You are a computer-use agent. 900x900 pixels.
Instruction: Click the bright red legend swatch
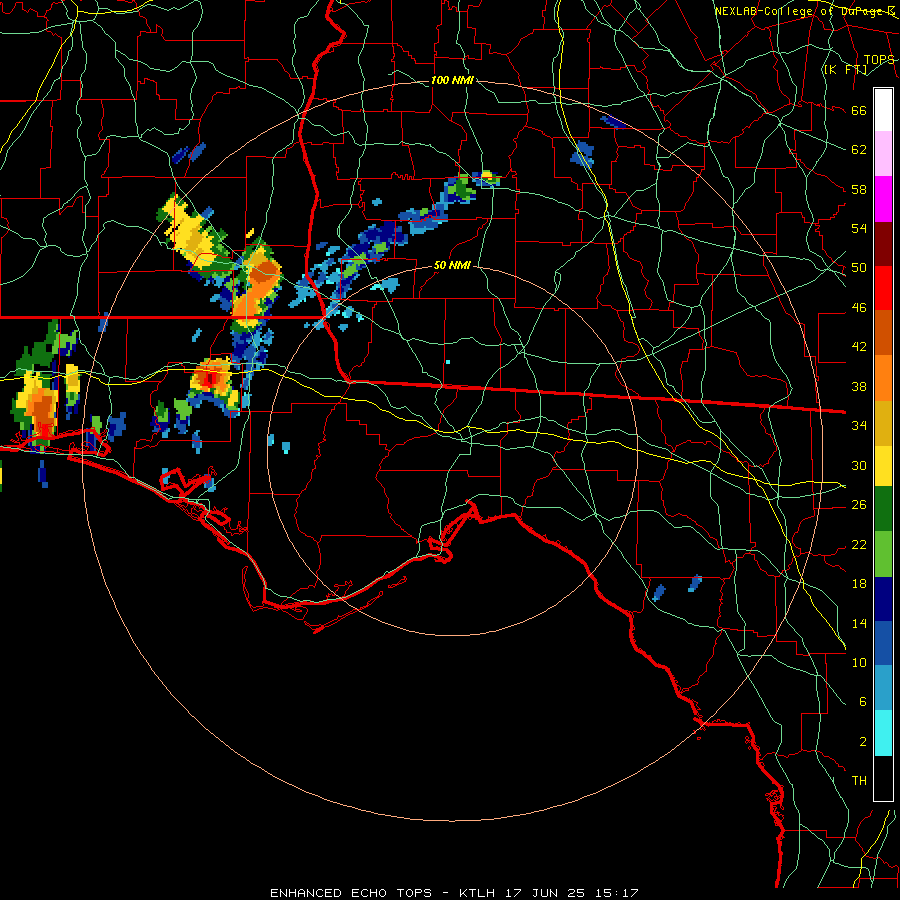click(x=883, y=288)
